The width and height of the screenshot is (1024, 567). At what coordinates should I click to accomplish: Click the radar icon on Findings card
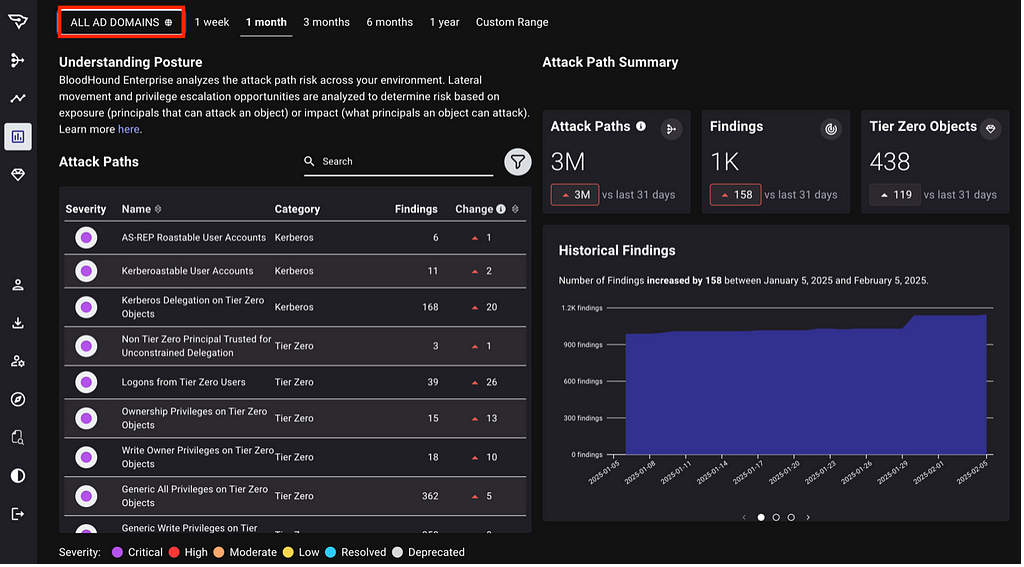[x=831, y=129]
